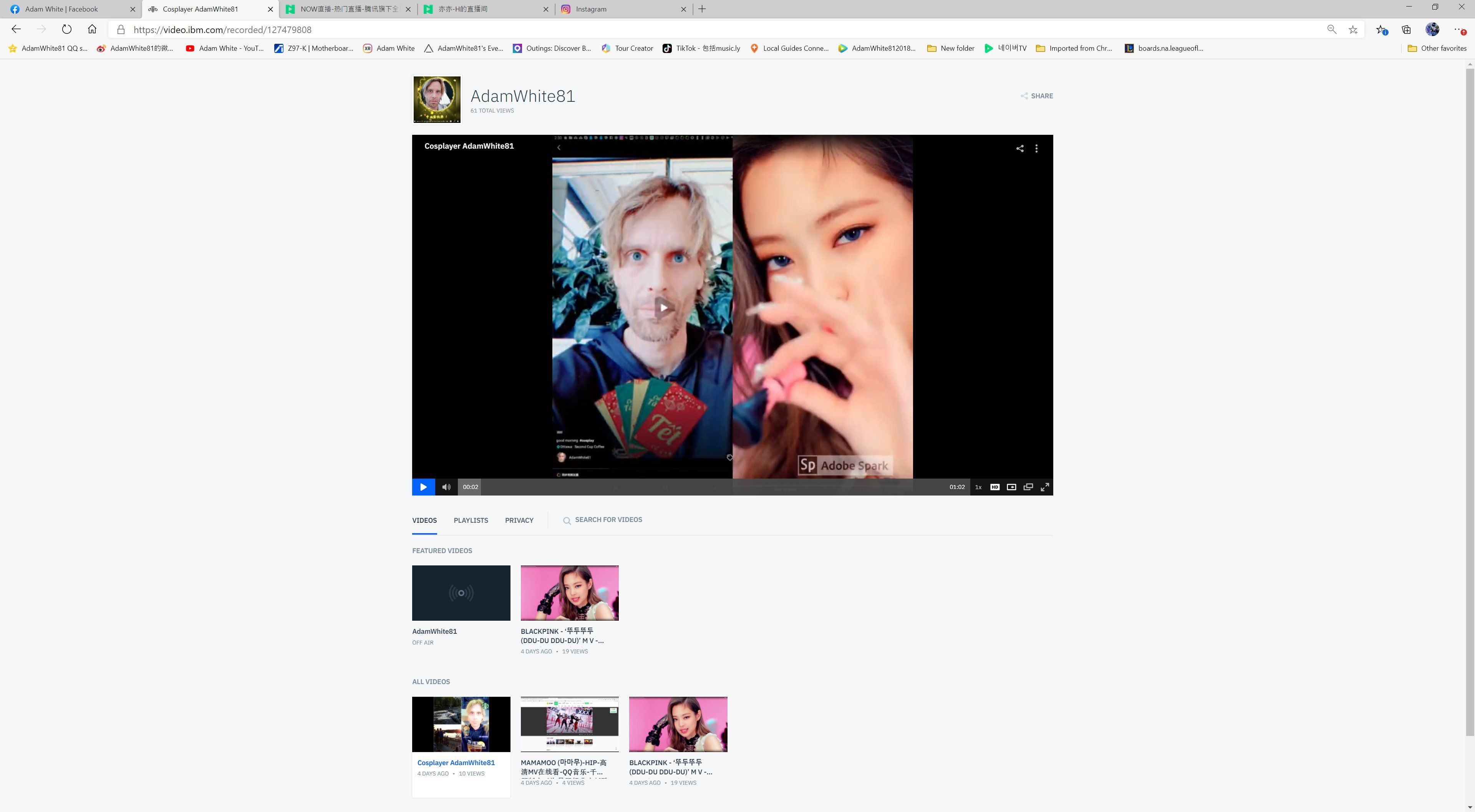Open the 1x playback speed menu

point(978,487)
